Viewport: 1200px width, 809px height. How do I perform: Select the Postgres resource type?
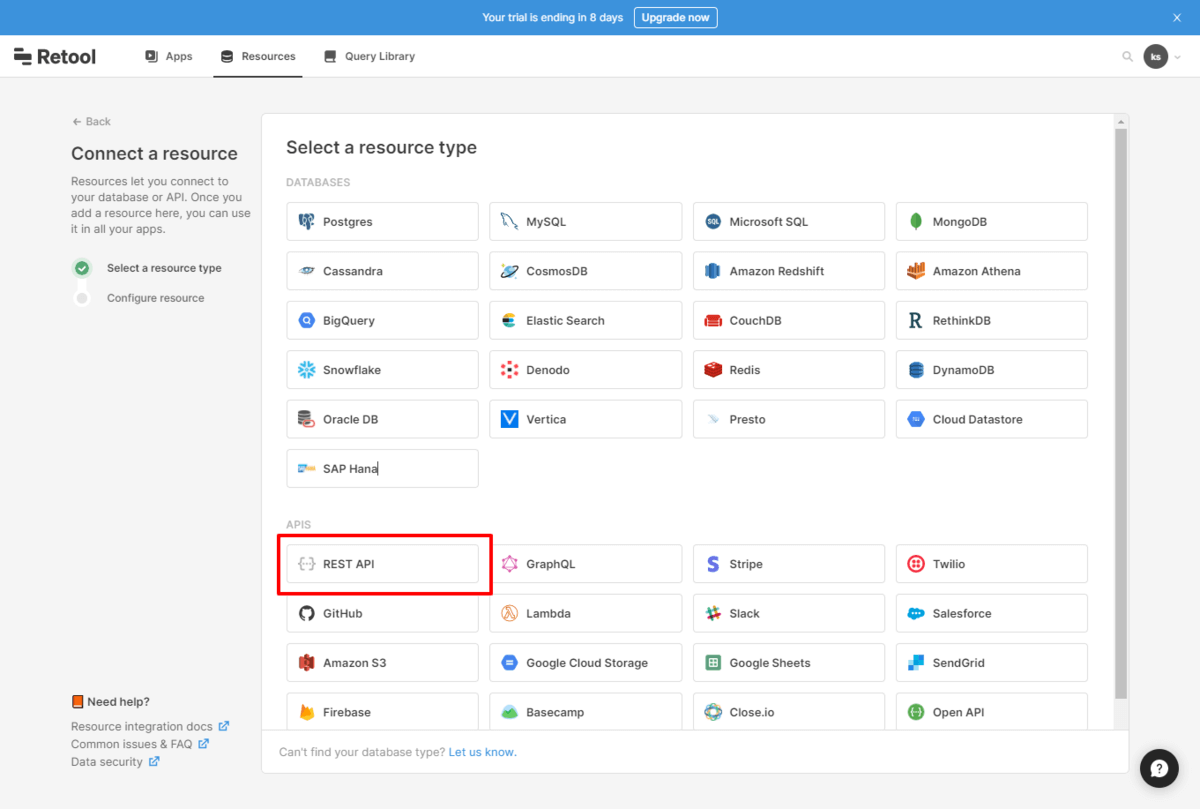coord(382,221)
